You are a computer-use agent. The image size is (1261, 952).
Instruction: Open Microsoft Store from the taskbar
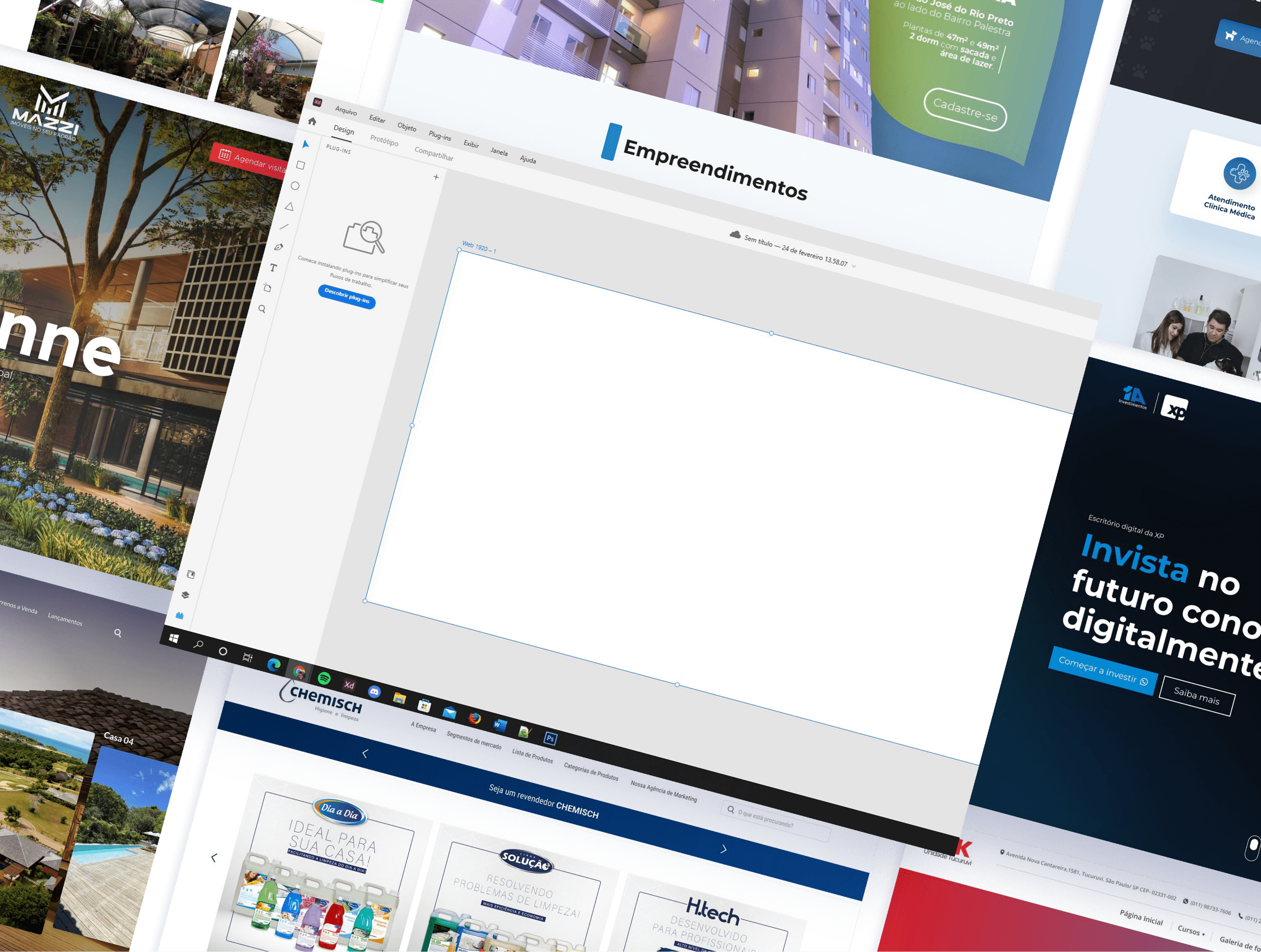(x=424, y=705)
